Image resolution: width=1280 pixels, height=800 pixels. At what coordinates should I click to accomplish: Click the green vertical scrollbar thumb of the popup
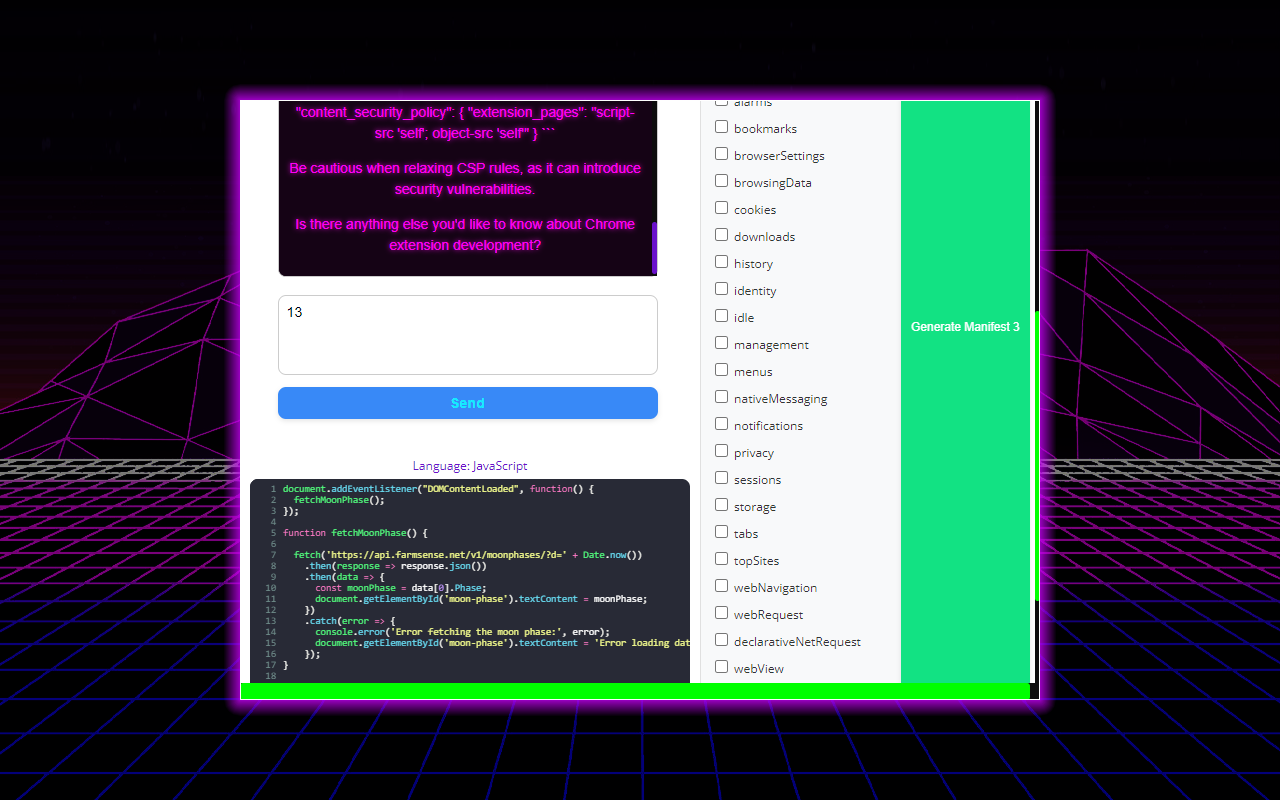[1037, 455]
